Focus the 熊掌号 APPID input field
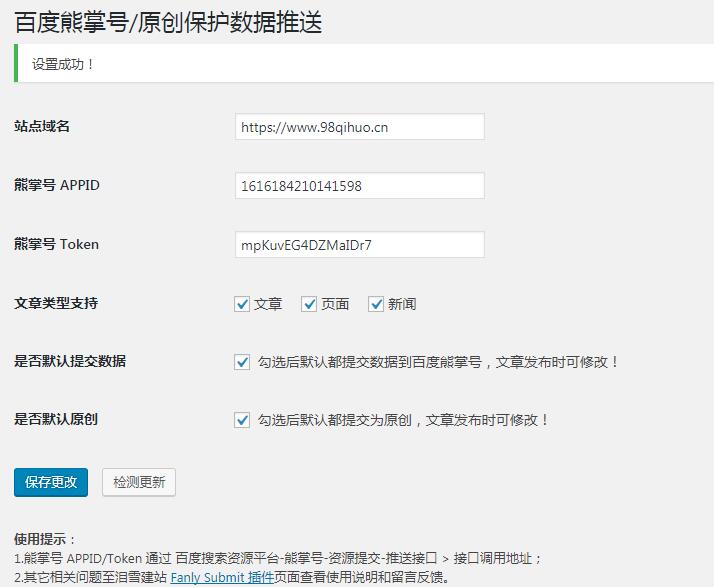The height and width of the screenshot is (587, 714). pyautogui.click(x=360, y=185)
